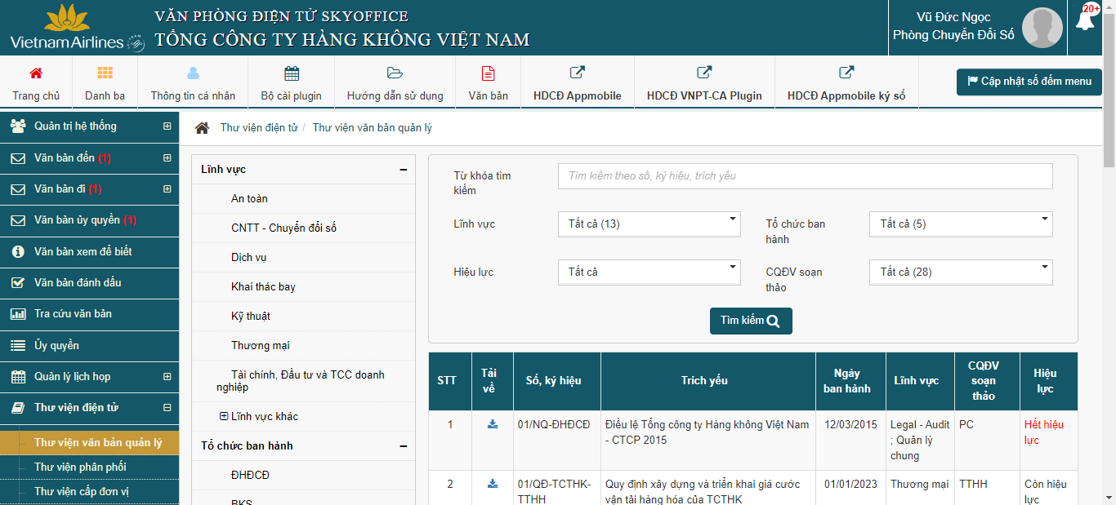
Task: Click the user avatar picture
Action: [x=1042, y=27]
